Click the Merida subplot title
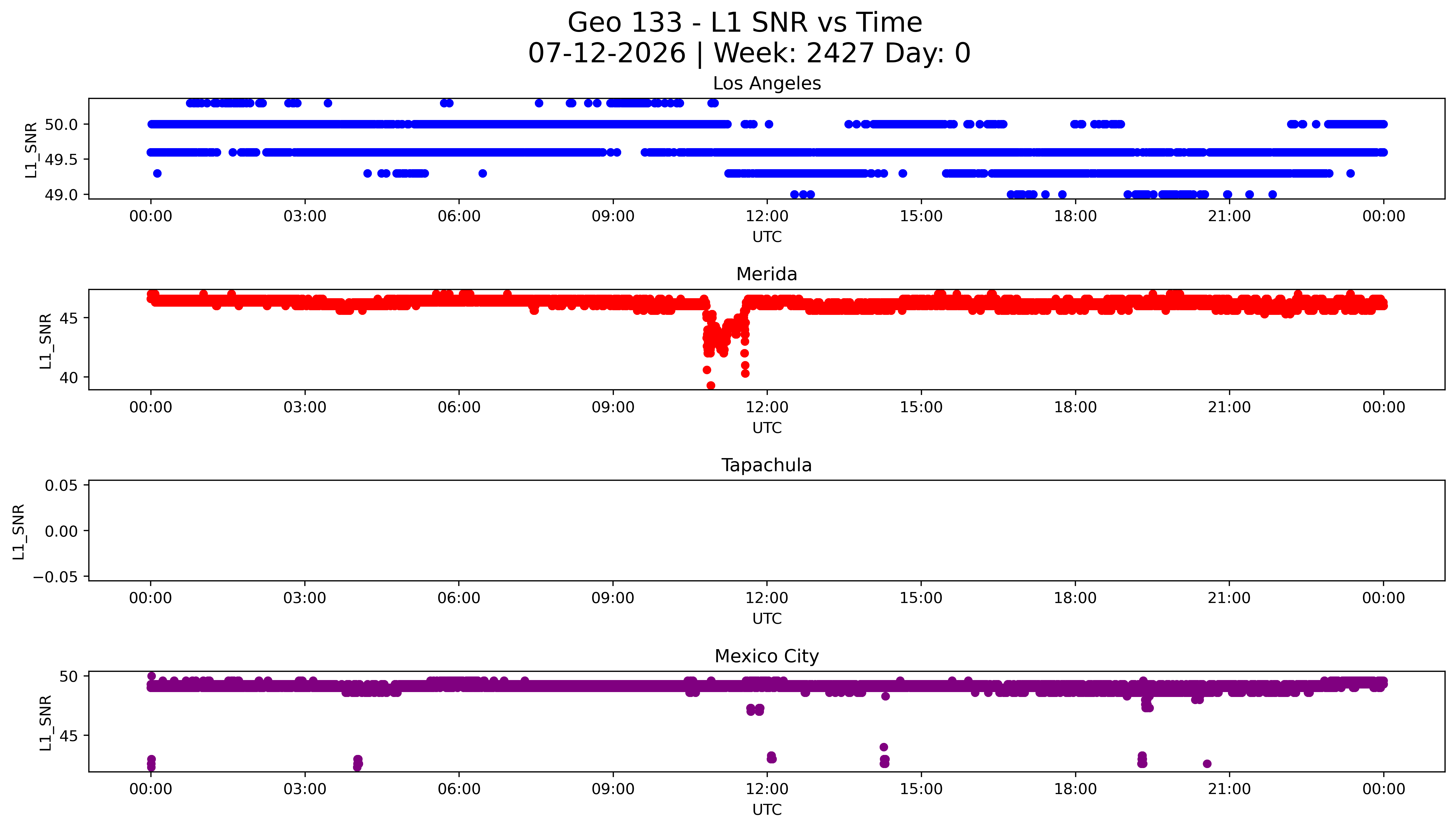The width and height of the screenshot is (1456, 829). pos(766,274)
